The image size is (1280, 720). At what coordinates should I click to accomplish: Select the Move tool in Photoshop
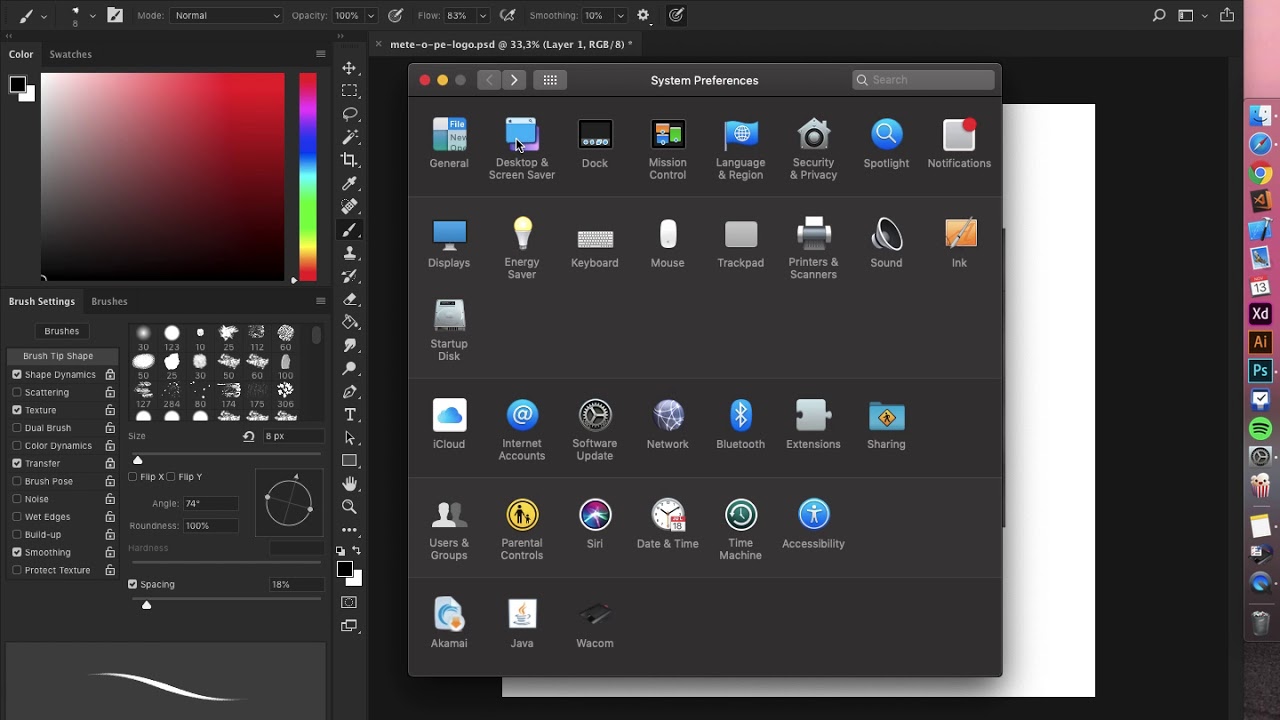(349, 68)
